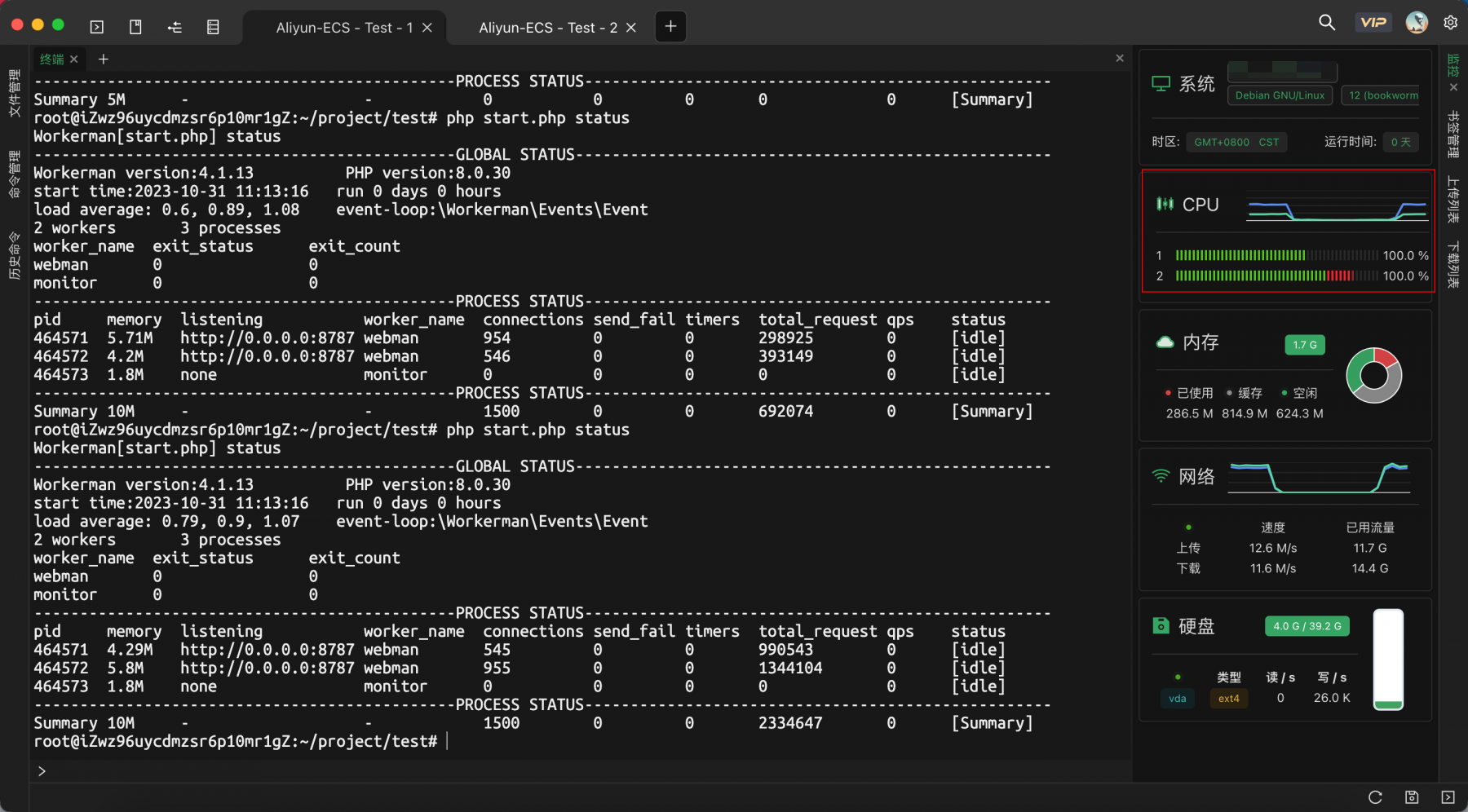Open the terminal icon in the title bar
1468x812 pixels.
(x=97, y=27)
